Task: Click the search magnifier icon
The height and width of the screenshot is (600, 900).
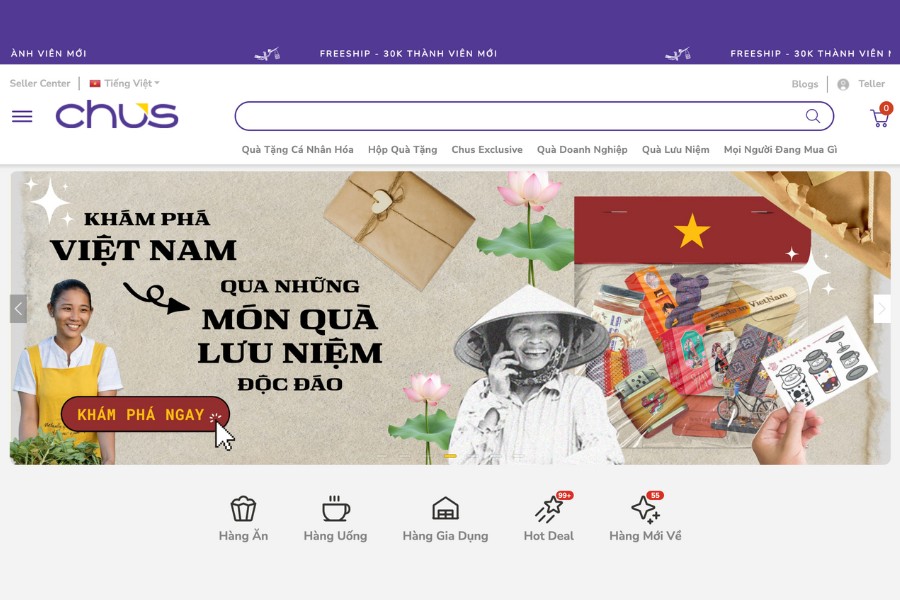Action: tap(813, 116)
